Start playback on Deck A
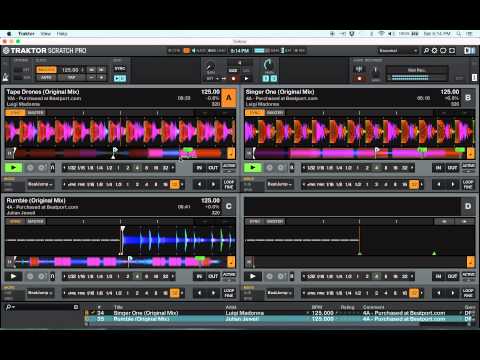480x360 pixels. [x=13, y=168]
